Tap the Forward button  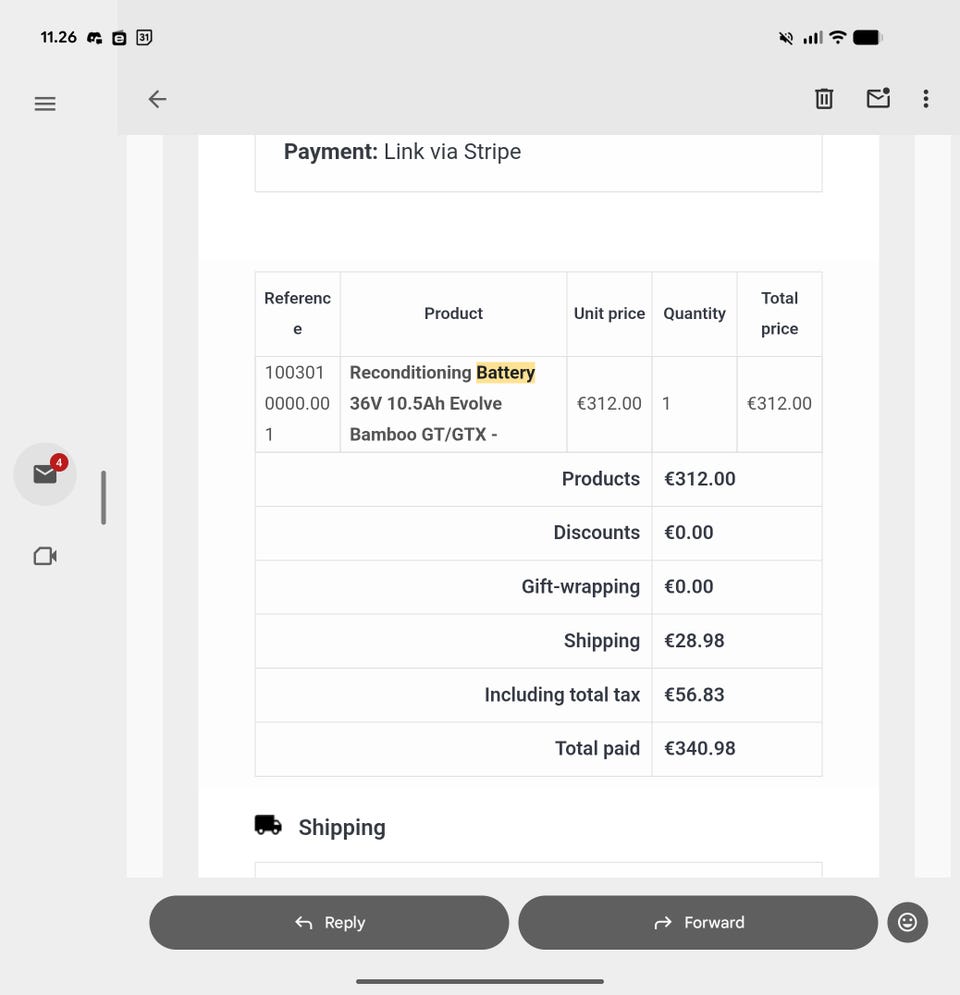coord(698,922)
